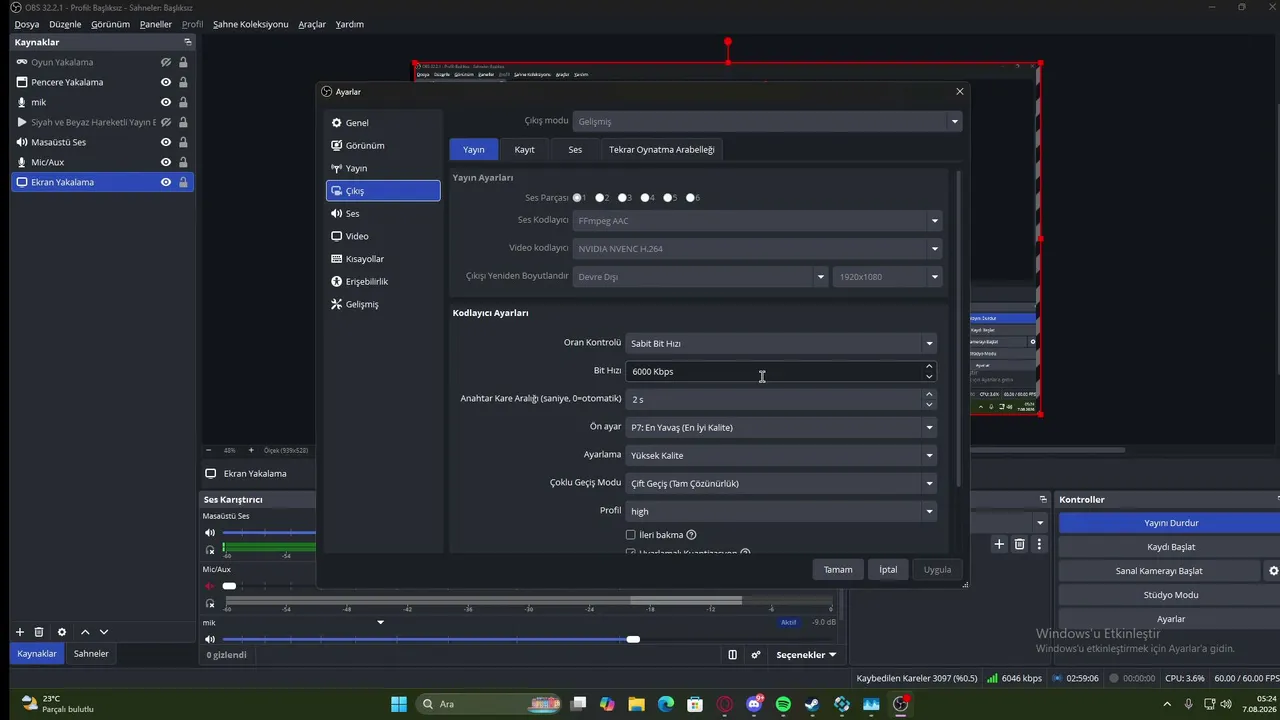Move the selected source up
Image resolution: width=1280 pixels, height=720 pixels.
click(85, 632)
